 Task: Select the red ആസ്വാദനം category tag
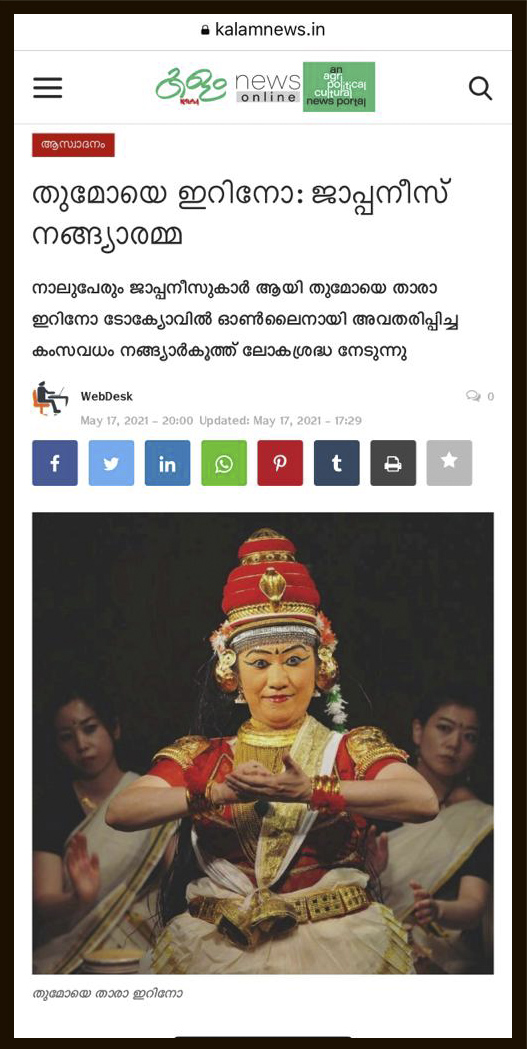(x=74, y=145)
